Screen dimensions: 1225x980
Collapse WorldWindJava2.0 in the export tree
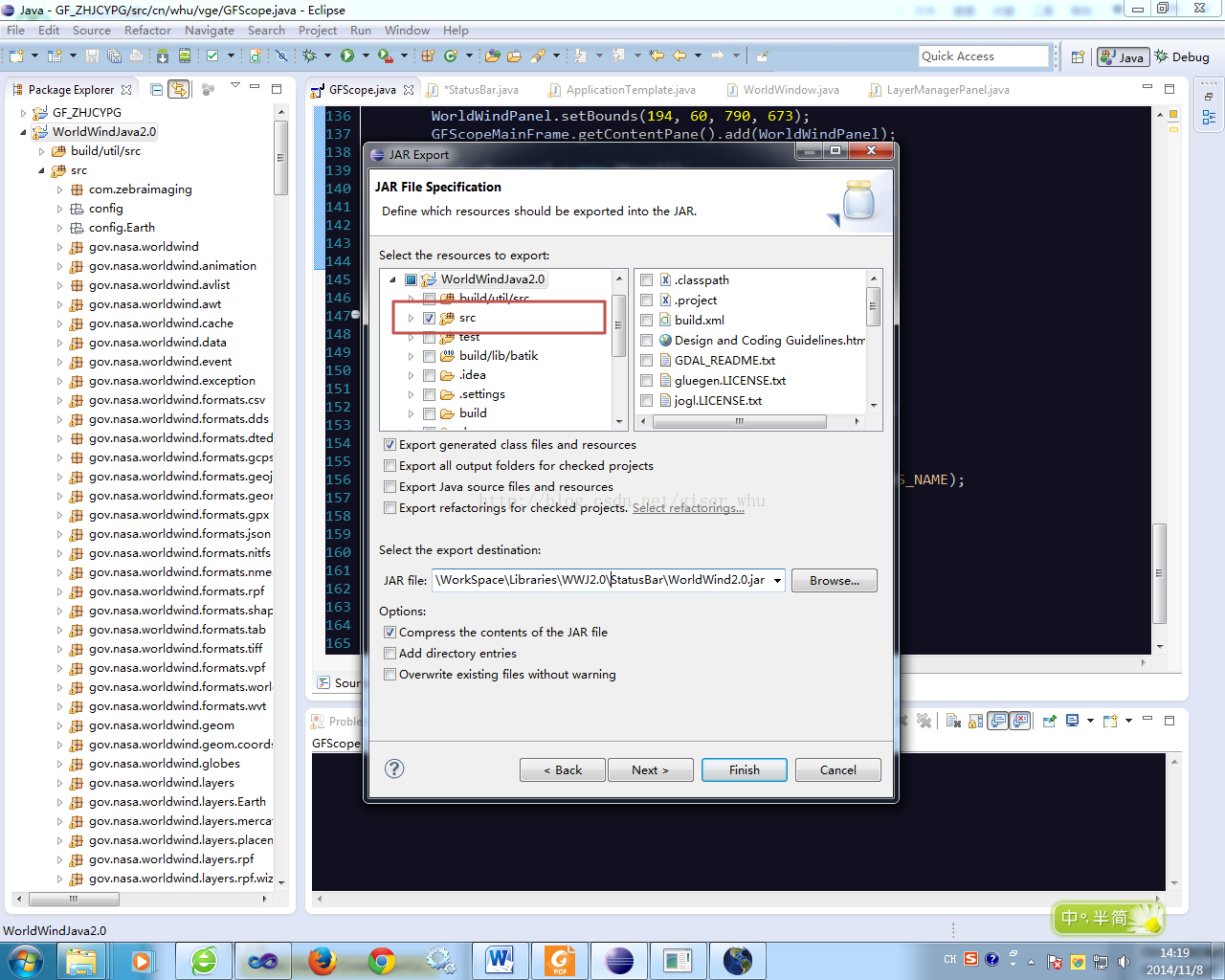[392, 279]
